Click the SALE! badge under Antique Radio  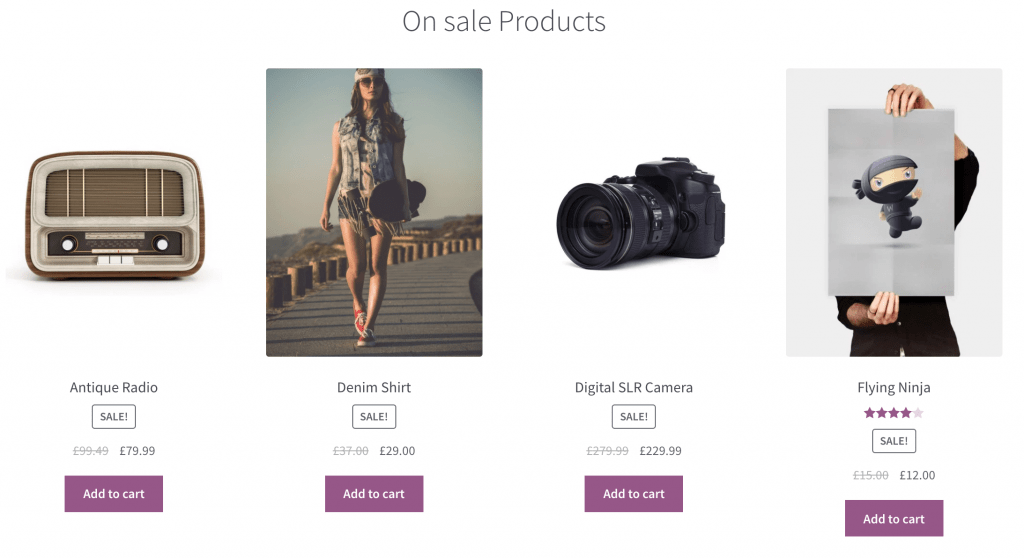[x=114, y=417]
